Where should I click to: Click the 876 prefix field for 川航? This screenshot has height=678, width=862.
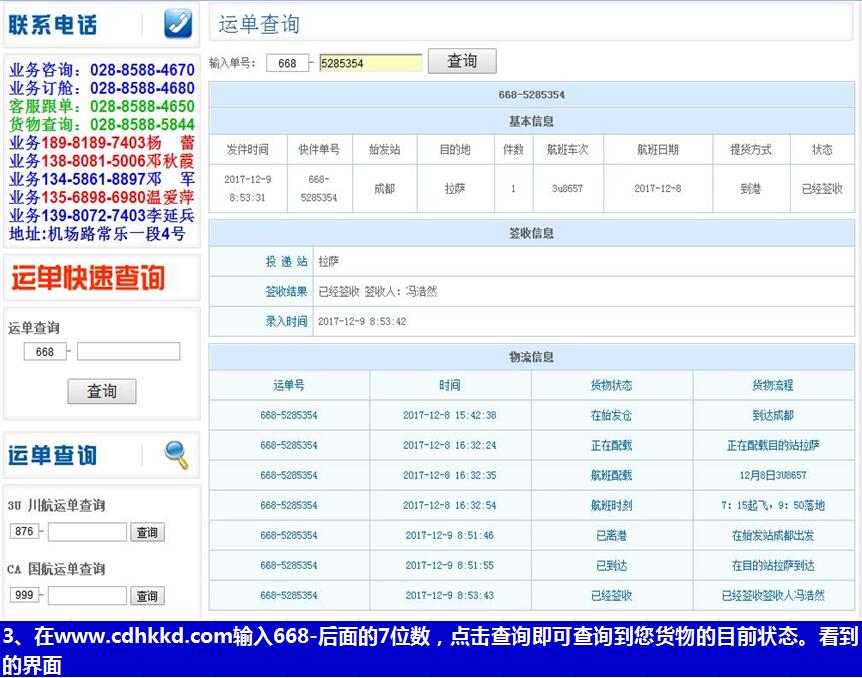(25, 532)
